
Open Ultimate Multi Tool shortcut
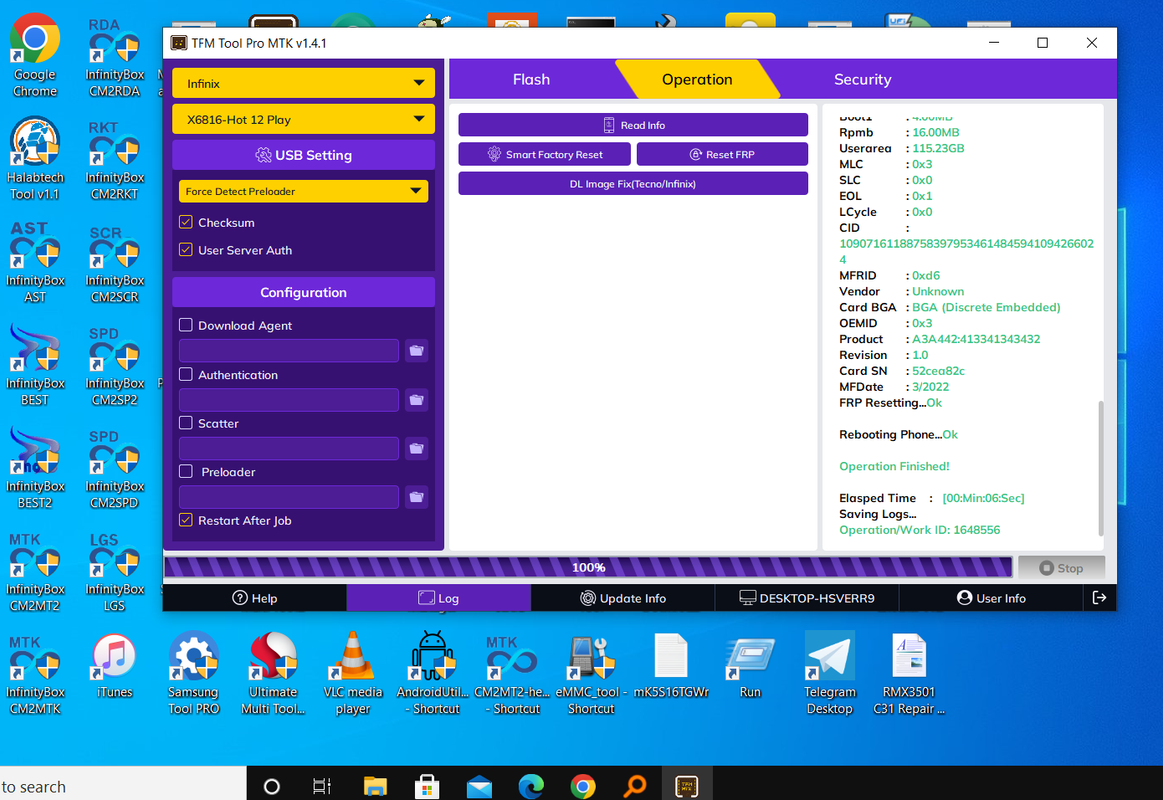[x=273, y=673]
